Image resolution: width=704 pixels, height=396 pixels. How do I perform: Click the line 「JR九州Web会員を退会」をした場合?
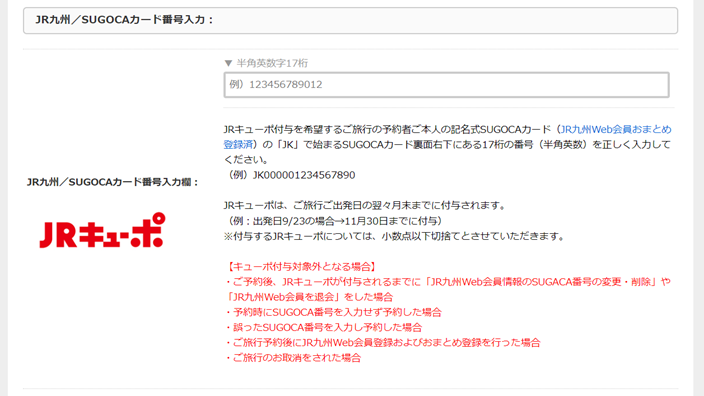click(x=309, y=297)
